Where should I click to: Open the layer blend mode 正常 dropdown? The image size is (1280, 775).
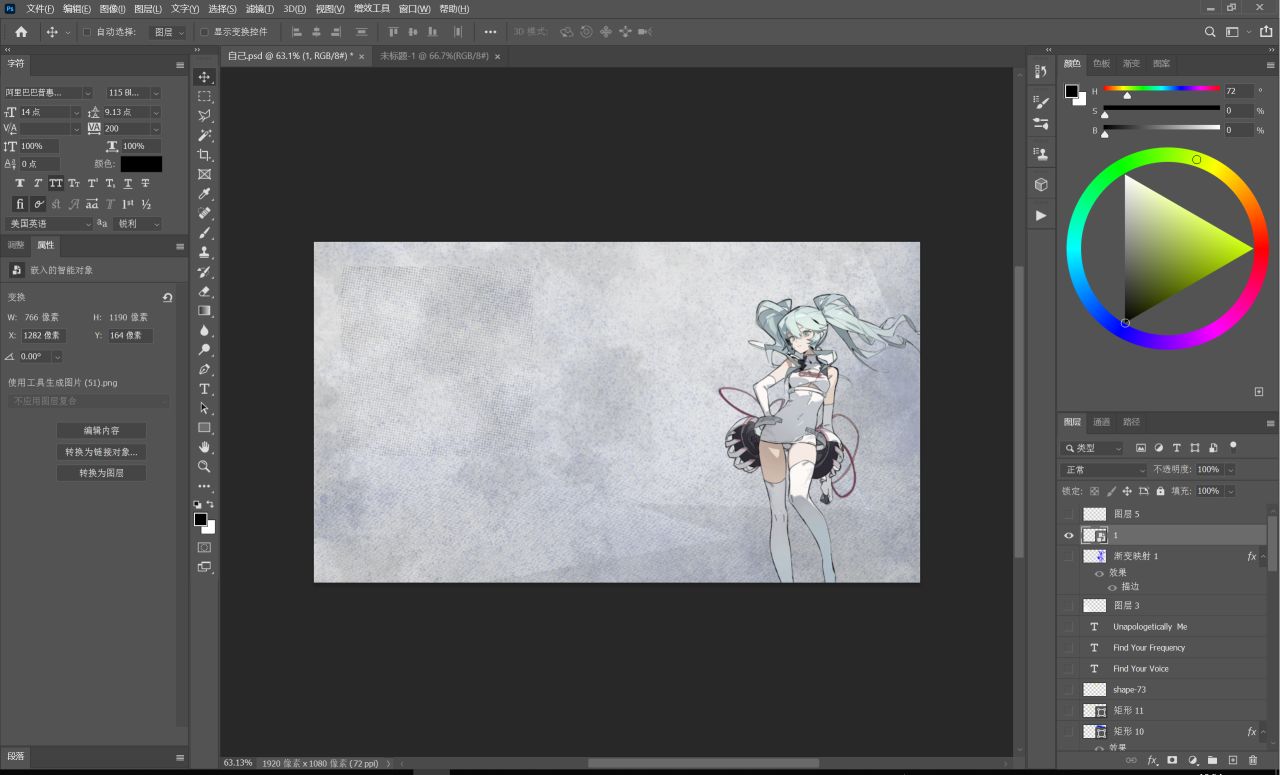1104,470
